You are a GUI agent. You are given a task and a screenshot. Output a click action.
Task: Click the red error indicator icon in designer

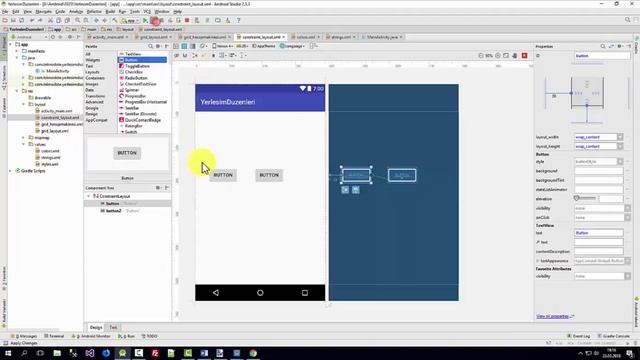[x=524, y=56]
